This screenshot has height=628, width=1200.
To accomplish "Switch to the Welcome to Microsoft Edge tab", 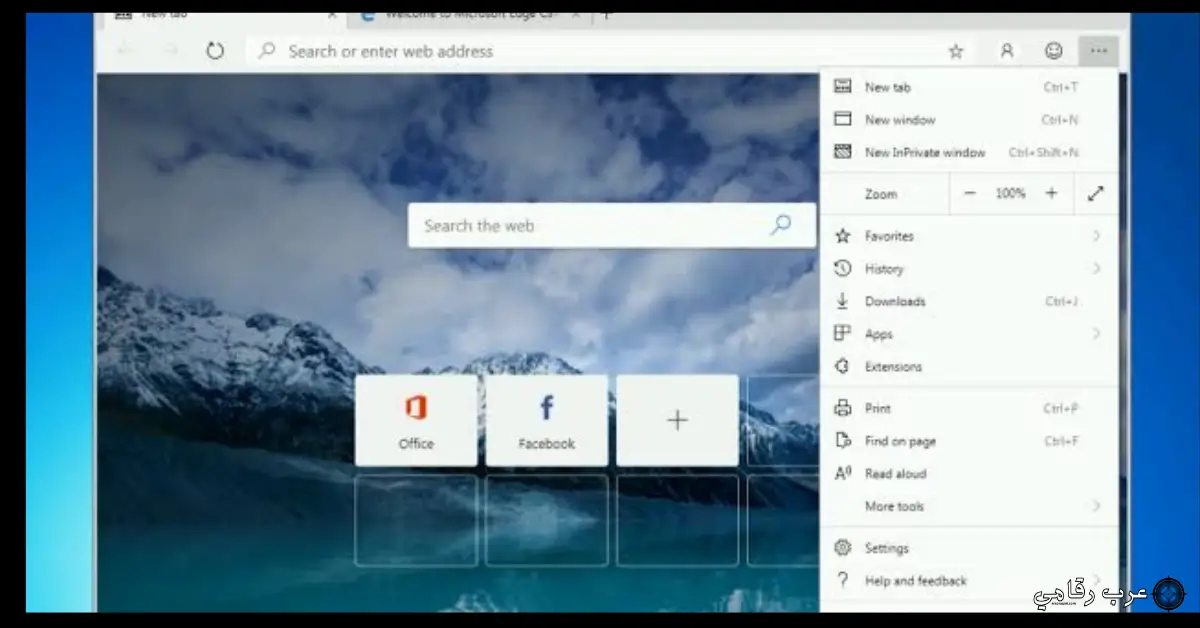I will click(x=469, y=15).
